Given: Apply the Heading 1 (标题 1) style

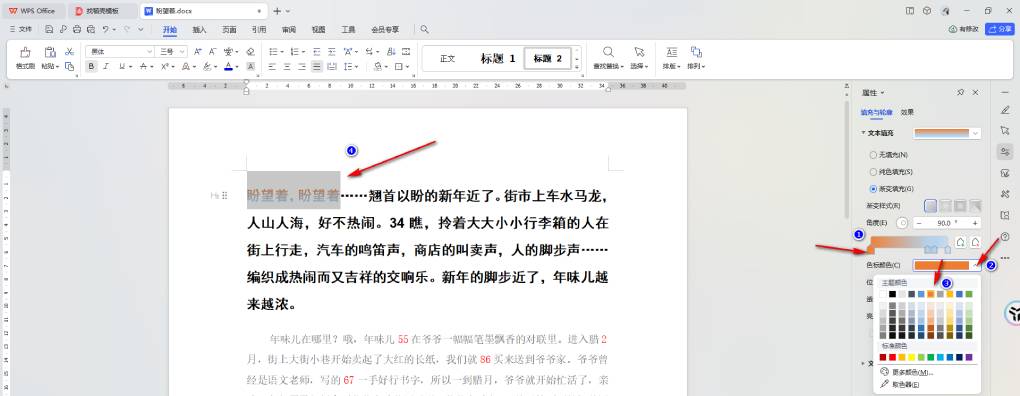Looking at the screenshot, I should pyautogui.click(x=498, y=59).
